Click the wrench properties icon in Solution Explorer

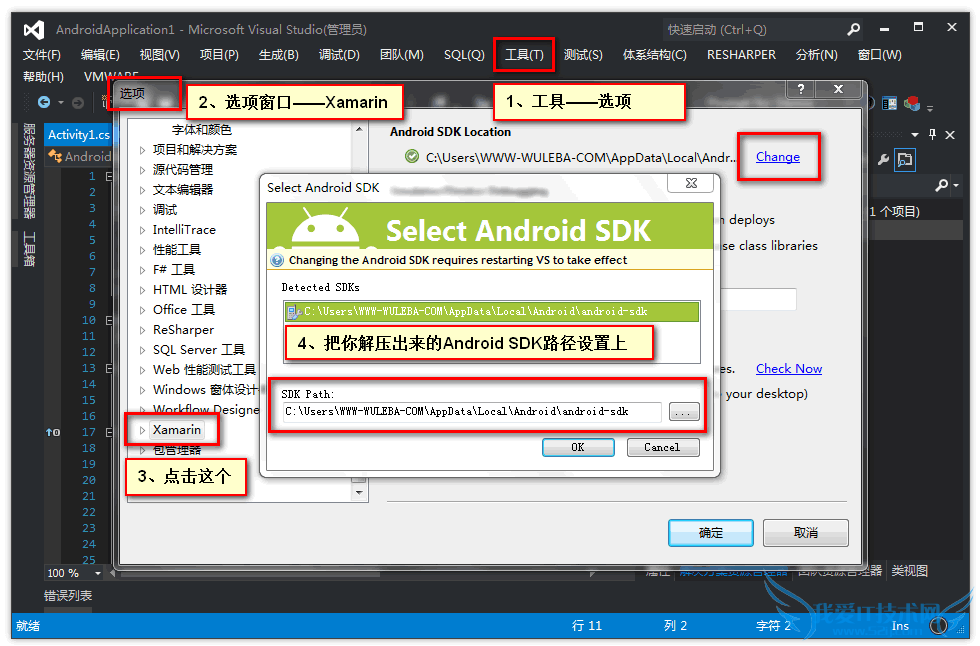point(883,160)
